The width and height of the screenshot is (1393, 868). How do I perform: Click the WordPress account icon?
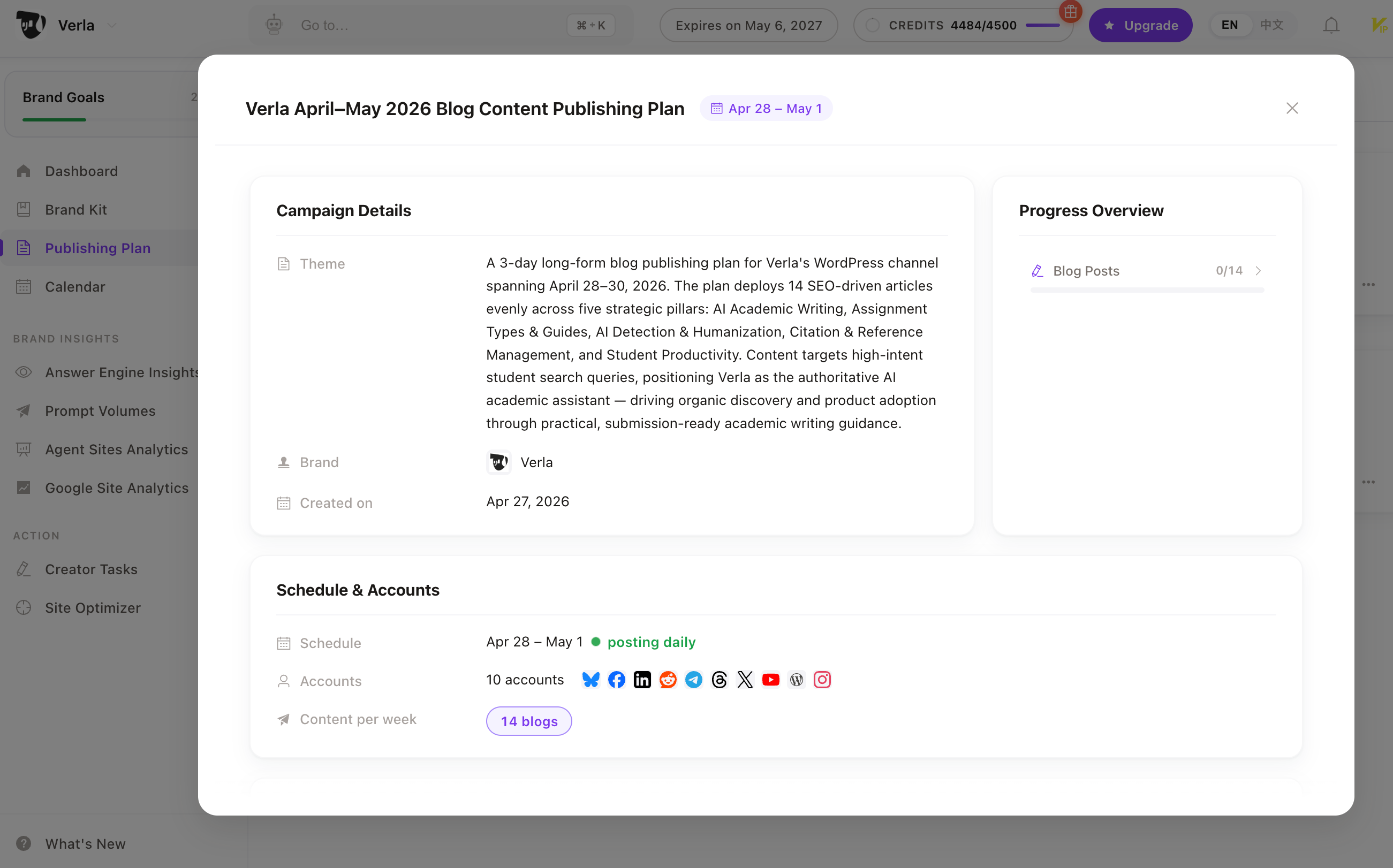797,680
